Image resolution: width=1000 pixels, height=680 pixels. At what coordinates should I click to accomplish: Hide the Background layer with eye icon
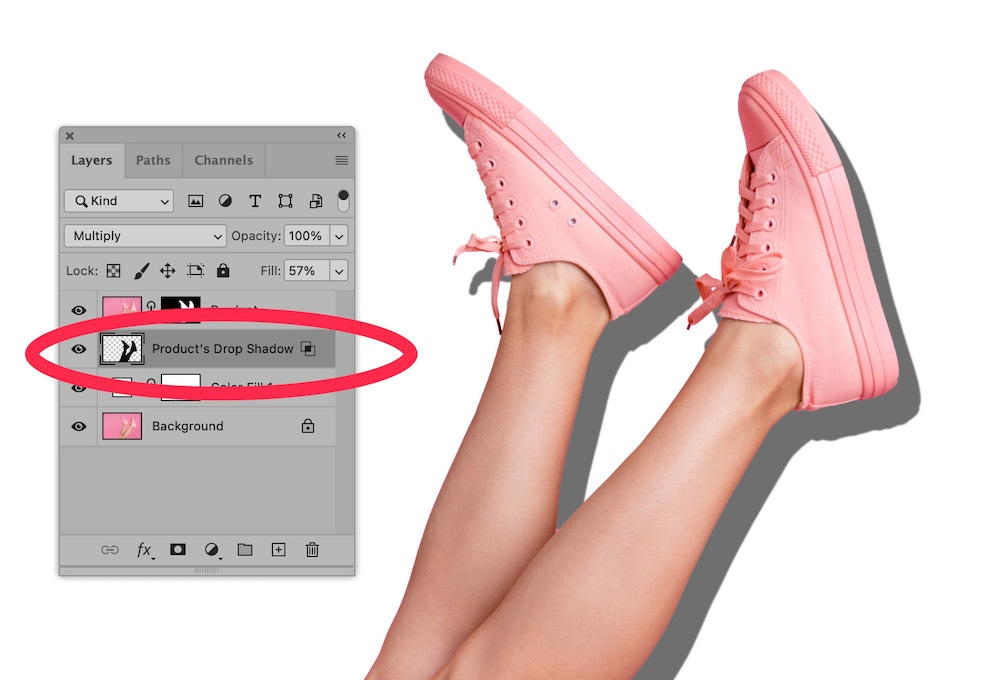(x=78, y=426)
